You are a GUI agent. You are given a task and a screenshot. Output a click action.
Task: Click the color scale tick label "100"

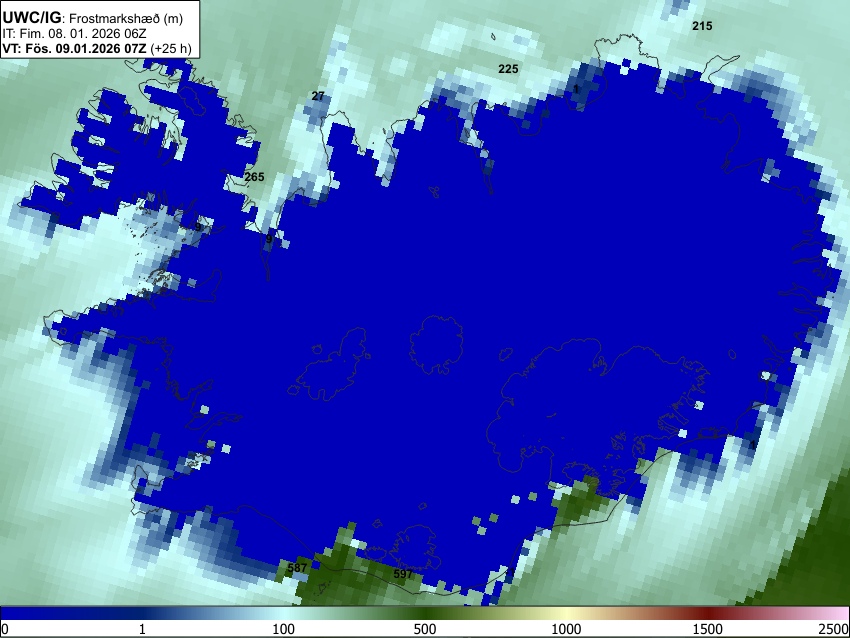click(x=283, y=629)
